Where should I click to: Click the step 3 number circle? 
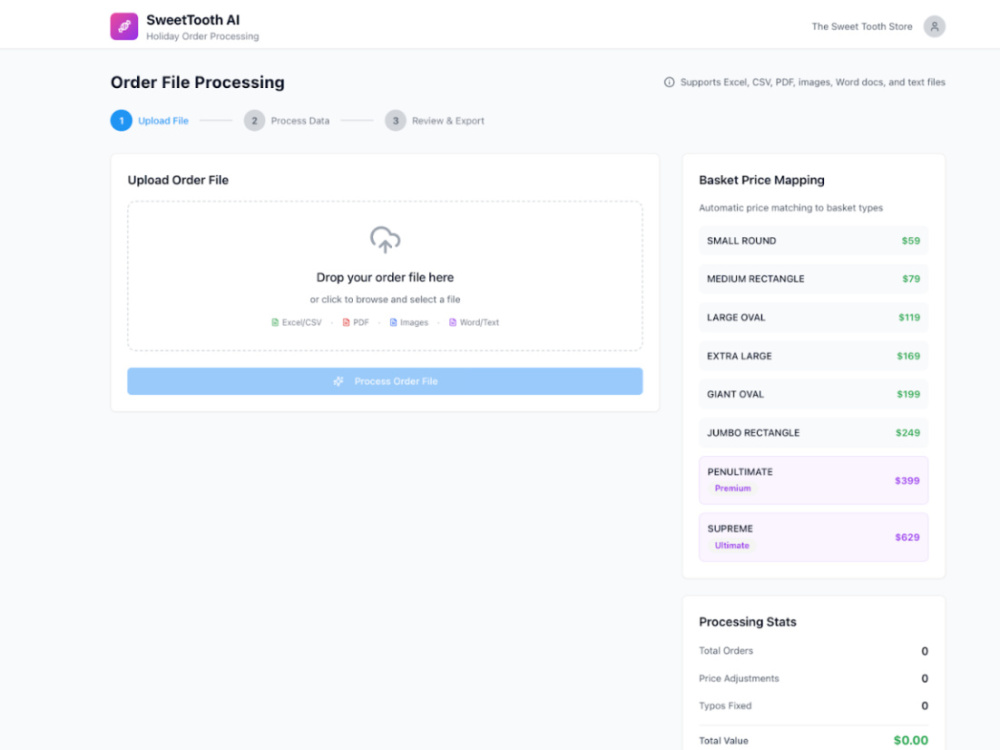(x=395, y=121)
